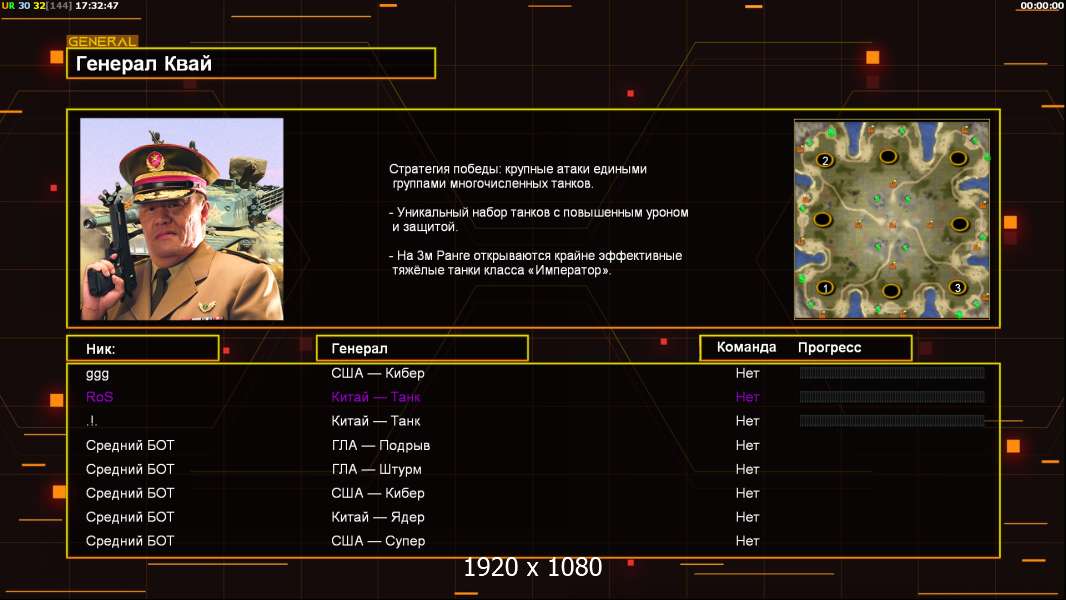Viewport: 1066px width, 600px height.
Task: Click 'ГЛА — Подрыв' general entry
Action: (380, 445)
